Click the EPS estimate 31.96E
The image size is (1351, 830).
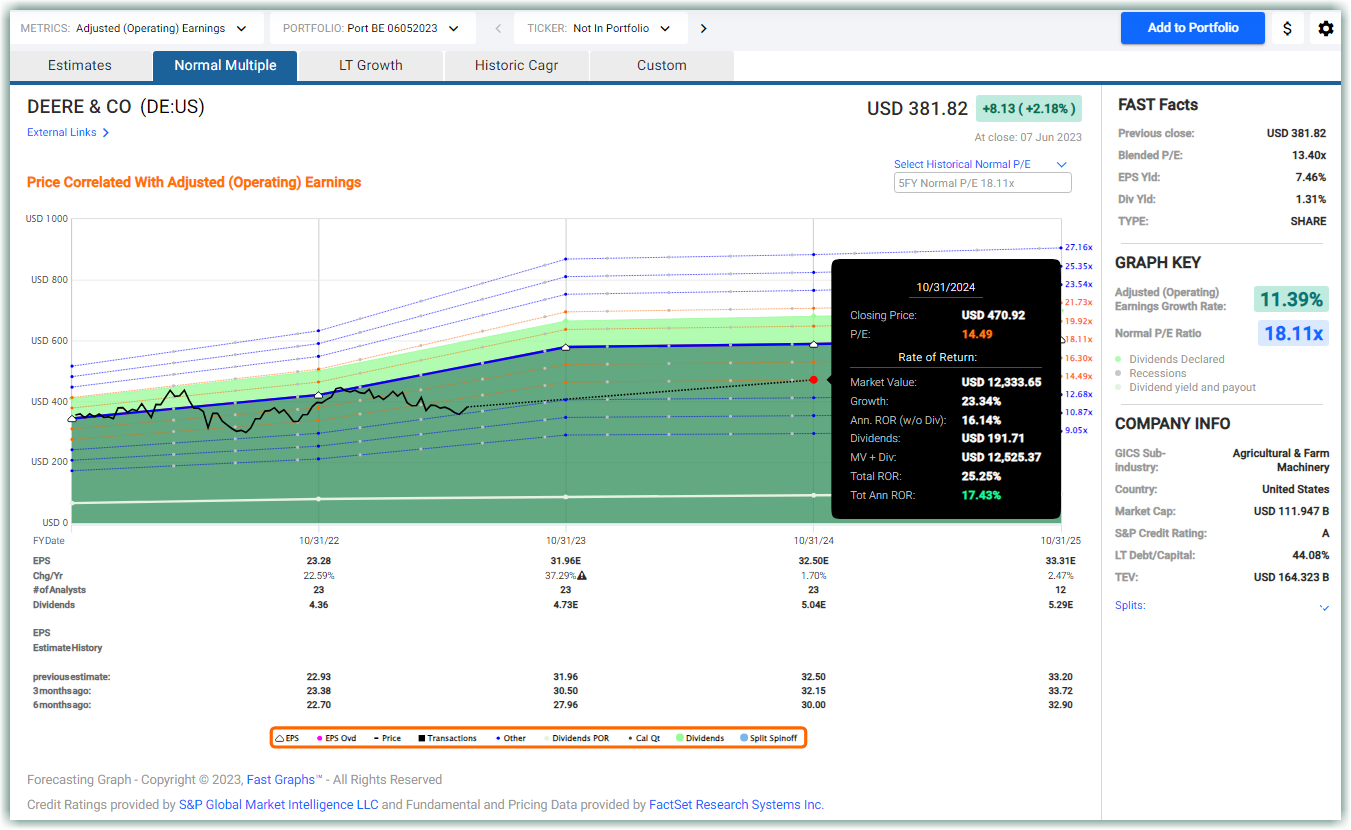point(566,561)
